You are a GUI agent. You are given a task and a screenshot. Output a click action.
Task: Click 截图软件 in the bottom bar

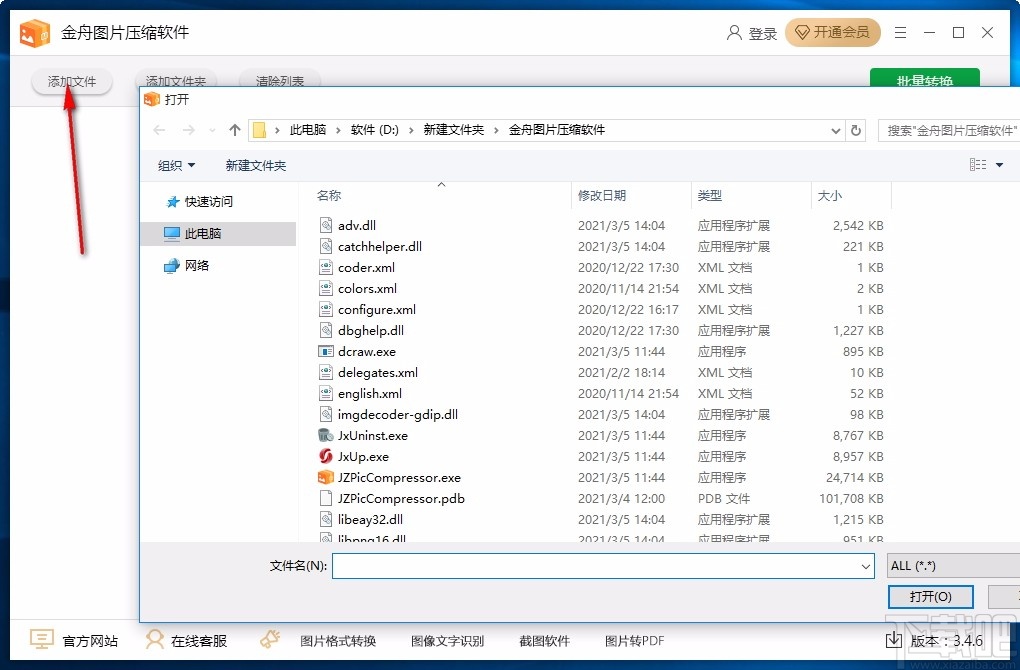coord(544,639)
